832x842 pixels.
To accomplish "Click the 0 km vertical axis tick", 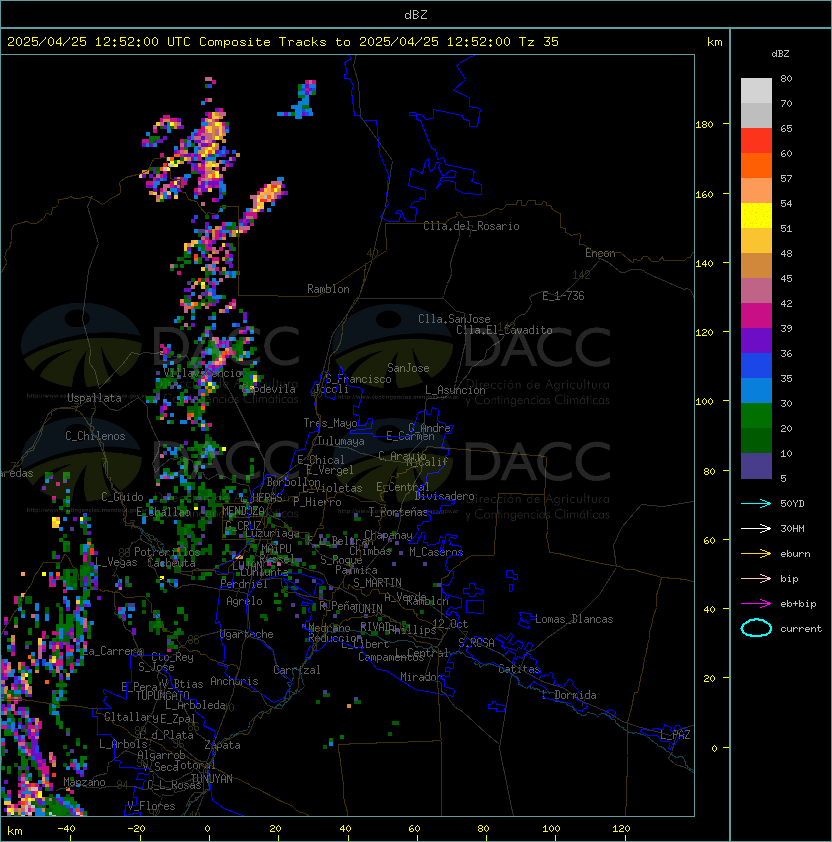I will (714, 749).
